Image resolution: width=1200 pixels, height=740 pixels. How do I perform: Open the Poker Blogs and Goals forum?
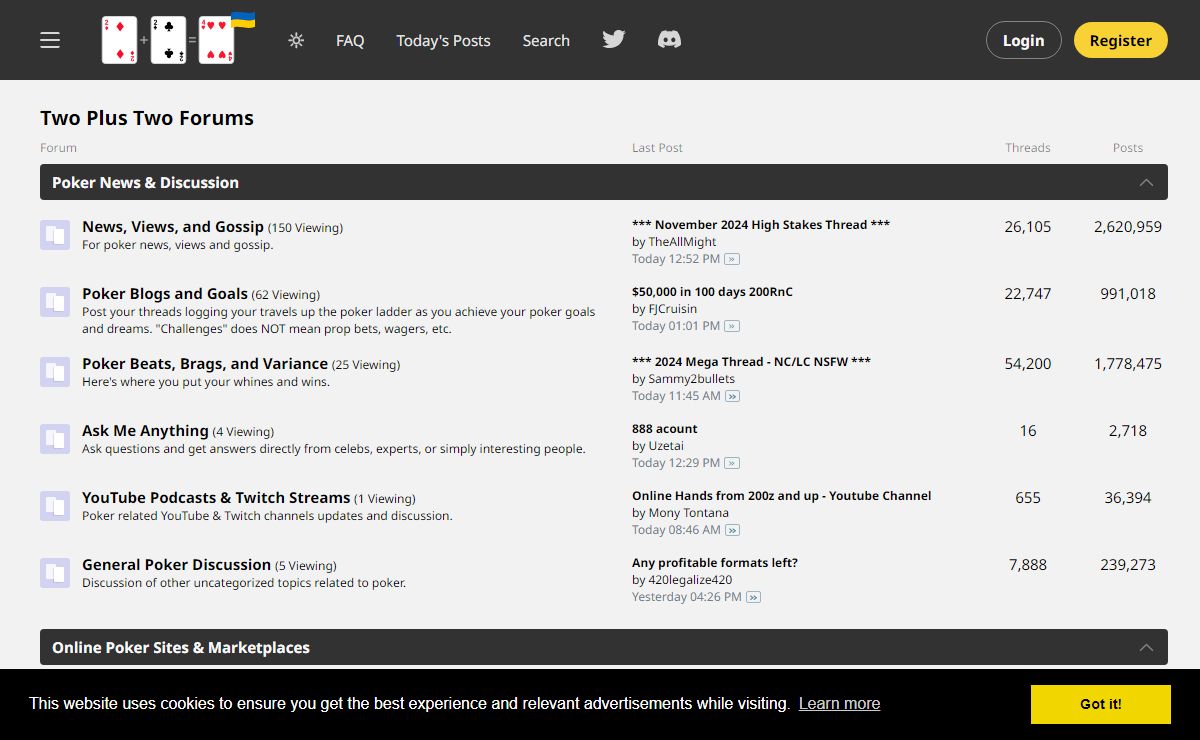pos(165,294)
